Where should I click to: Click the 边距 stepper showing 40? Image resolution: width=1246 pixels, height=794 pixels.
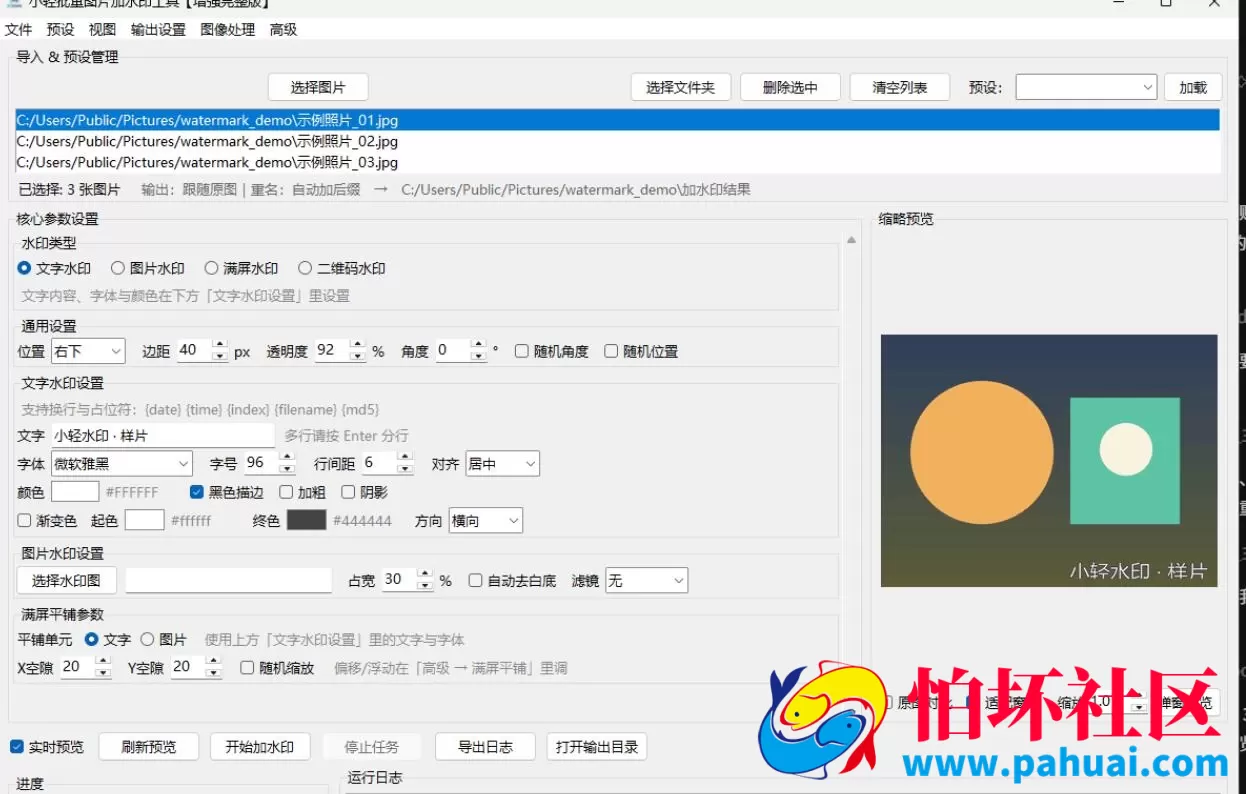(x=202, y=351)
